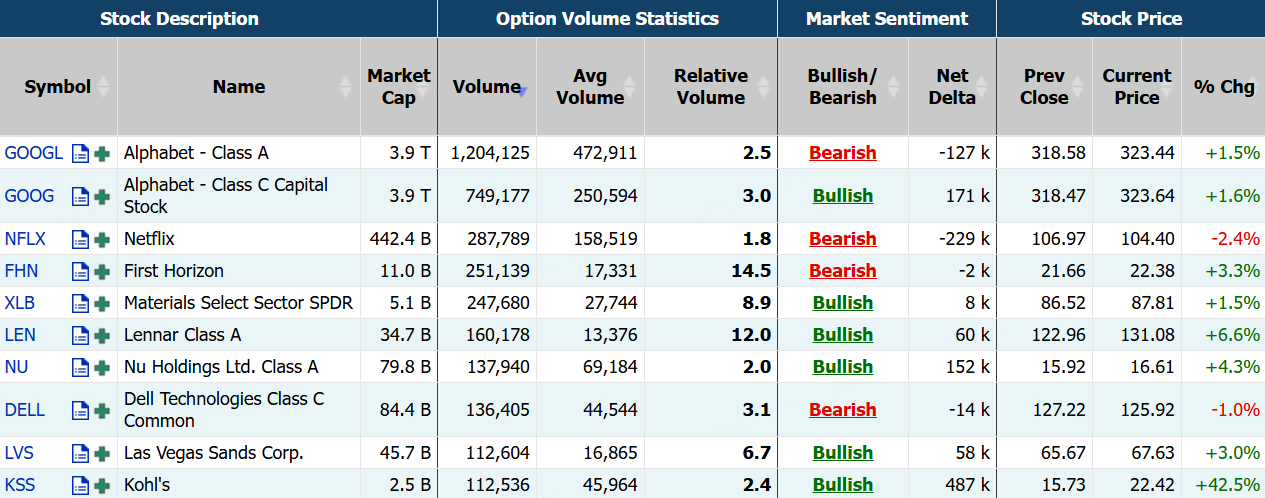Image resolution: width=1265 pixels, height=498 pixels.
Task: Click the green plus icon for GOOG
Action: tap(102, 197)
